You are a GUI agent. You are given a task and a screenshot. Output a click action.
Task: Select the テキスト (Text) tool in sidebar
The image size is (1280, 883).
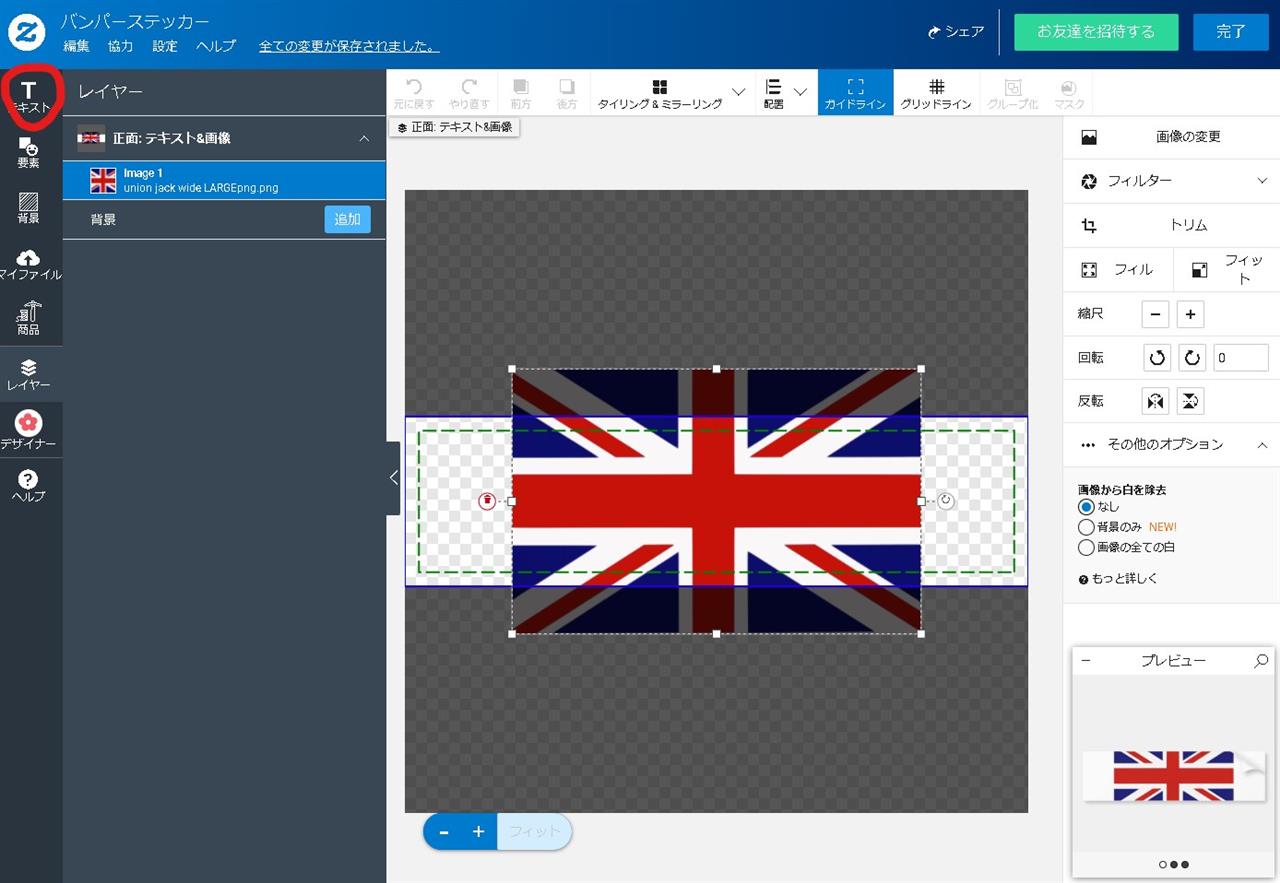(29, 97)
